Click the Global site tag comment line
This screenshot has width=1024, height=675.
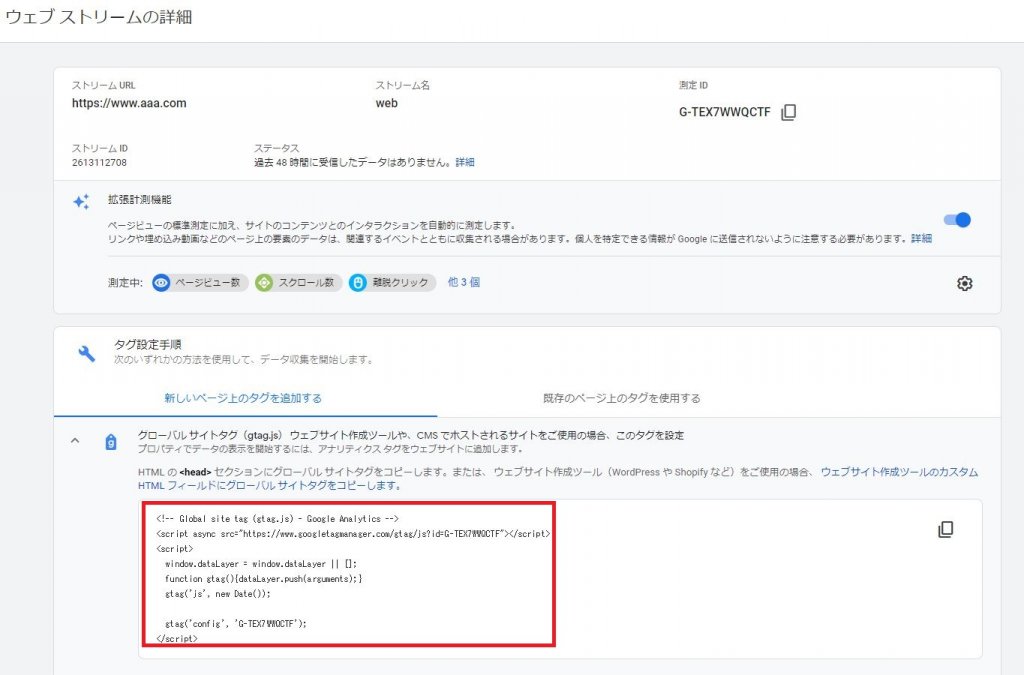[x=278, y=518]
